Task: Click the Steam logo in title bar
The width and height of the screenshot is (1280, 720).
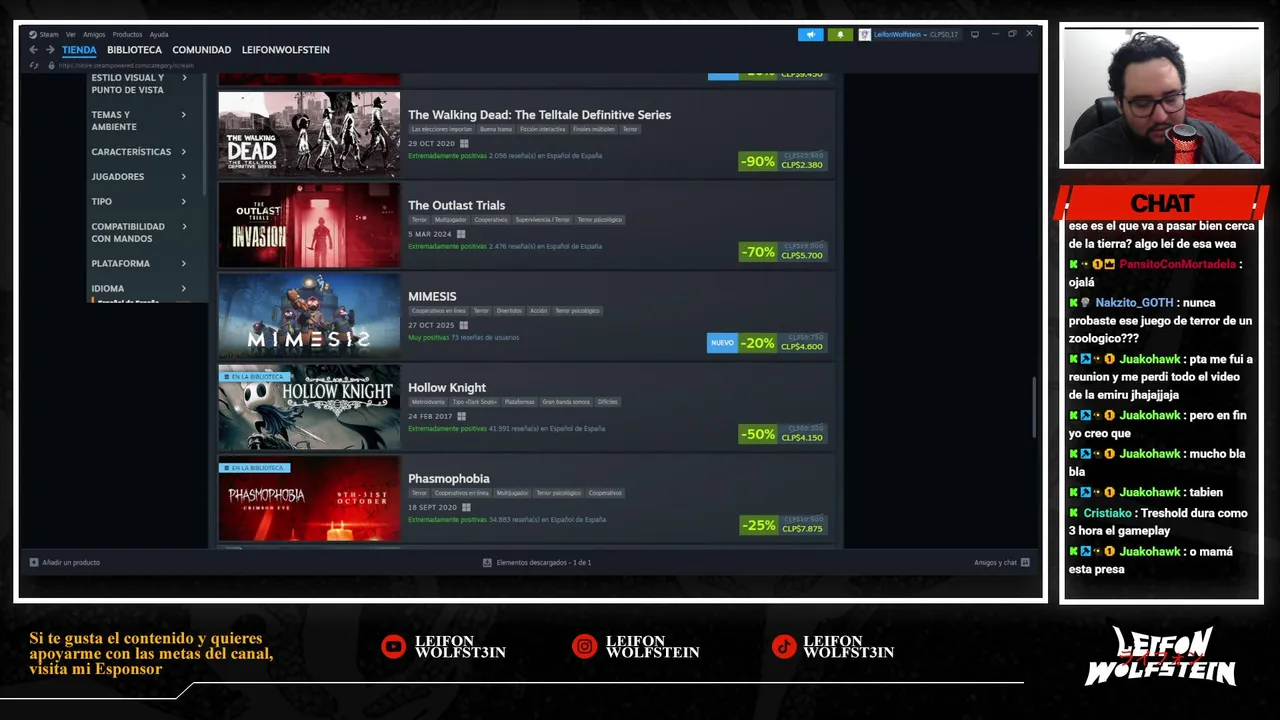Action: [33, 34]
